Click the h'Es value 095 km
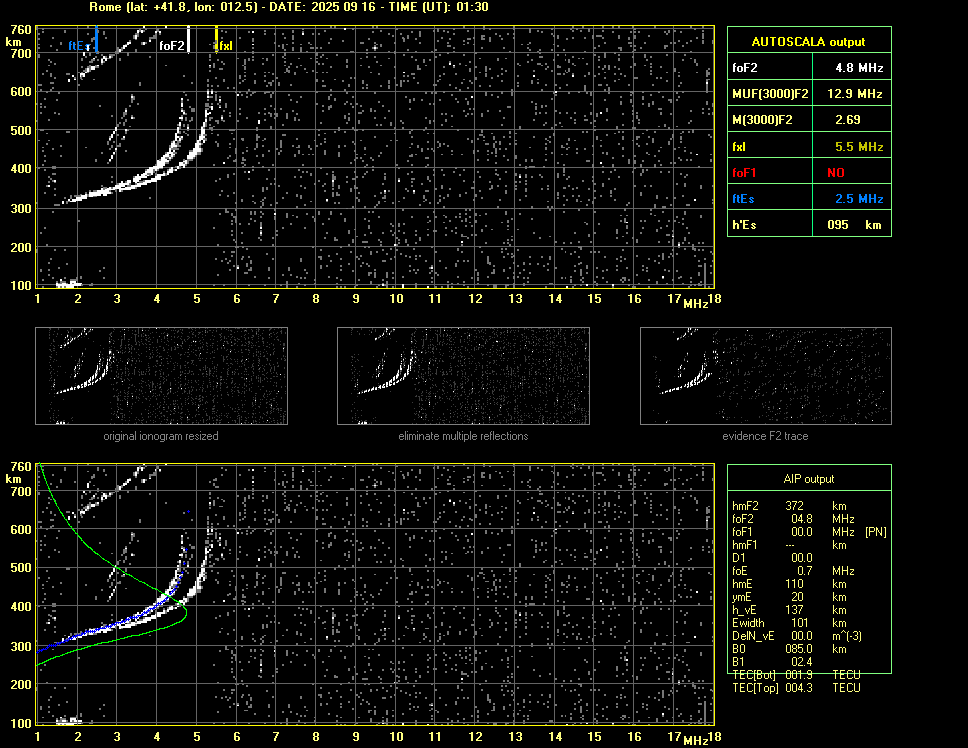This screenshot has height=748, width=968. pos(854,225)
